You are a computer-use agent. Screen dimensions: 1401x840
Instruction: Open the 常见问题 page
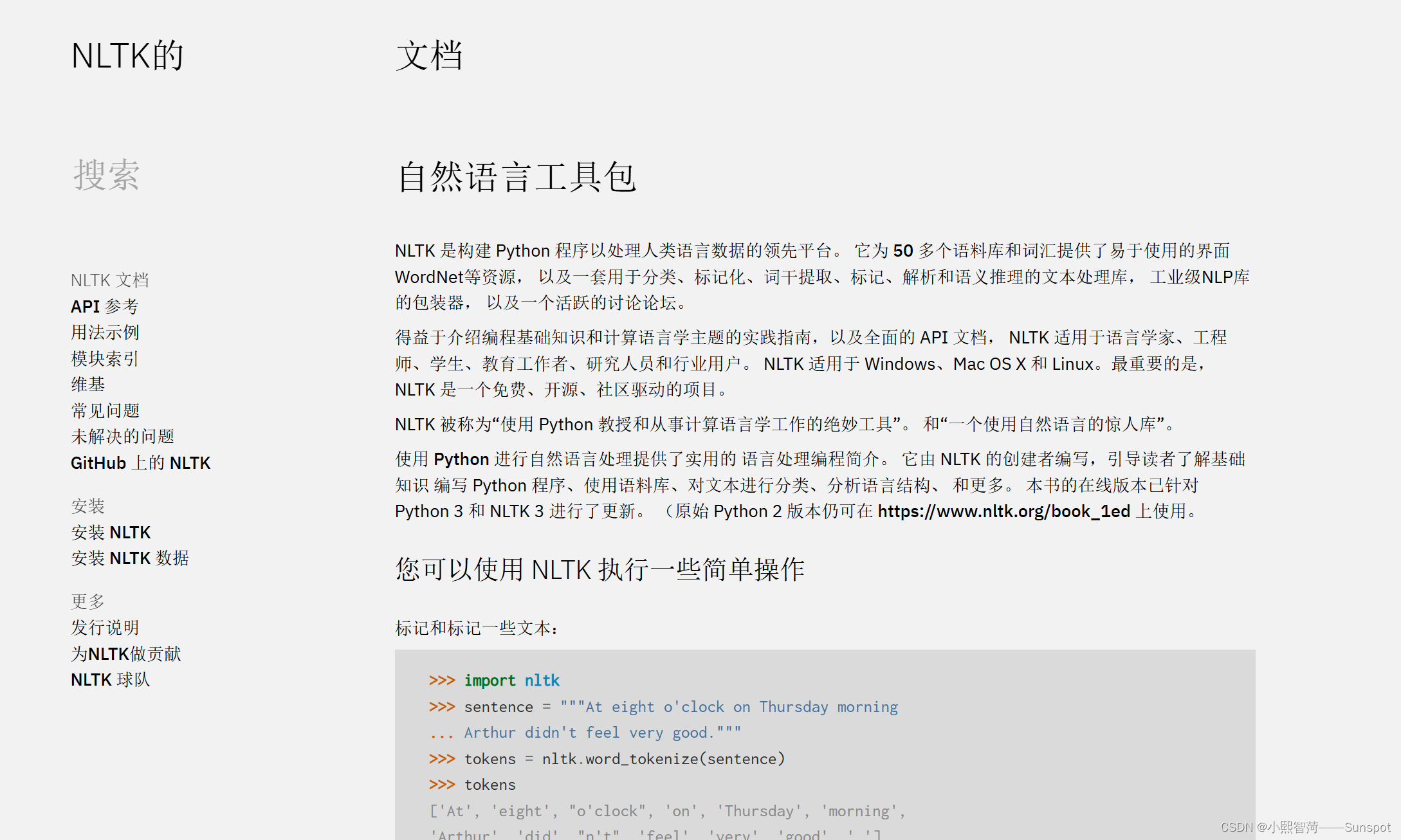105,410
